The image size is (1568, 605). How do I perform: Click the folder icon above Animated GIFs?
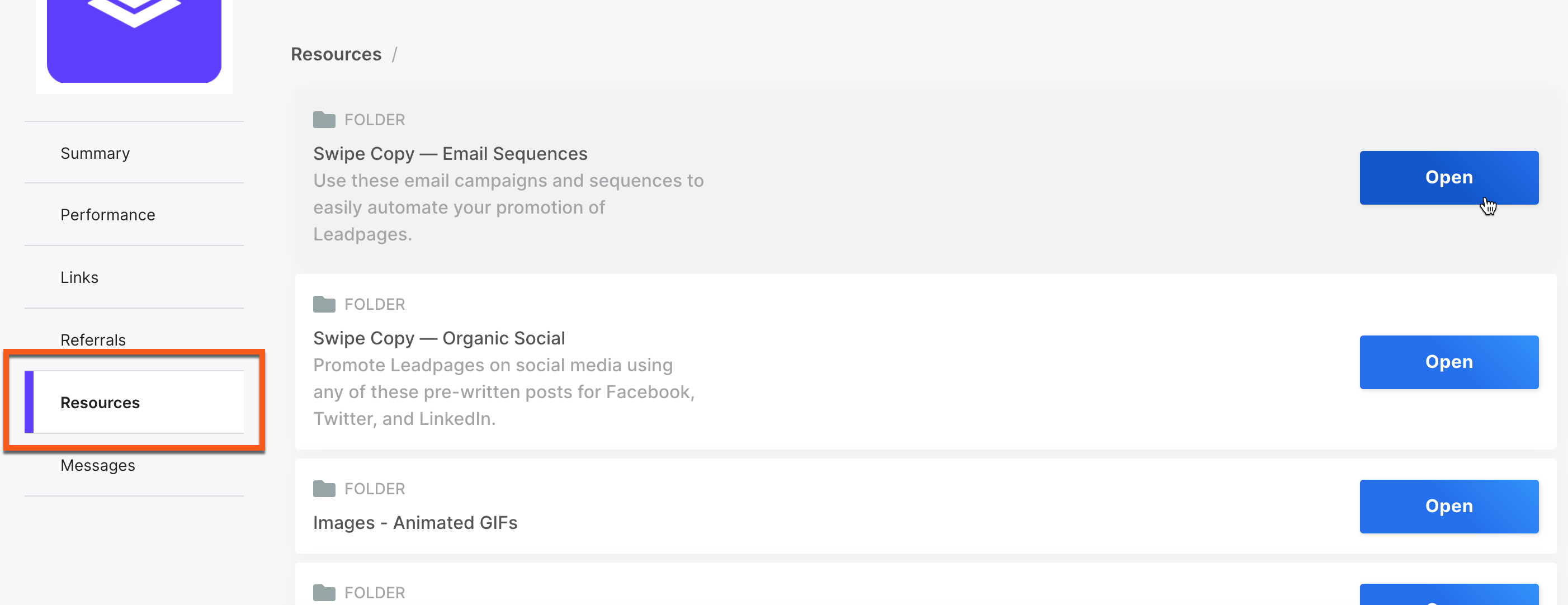click(324, 489)
